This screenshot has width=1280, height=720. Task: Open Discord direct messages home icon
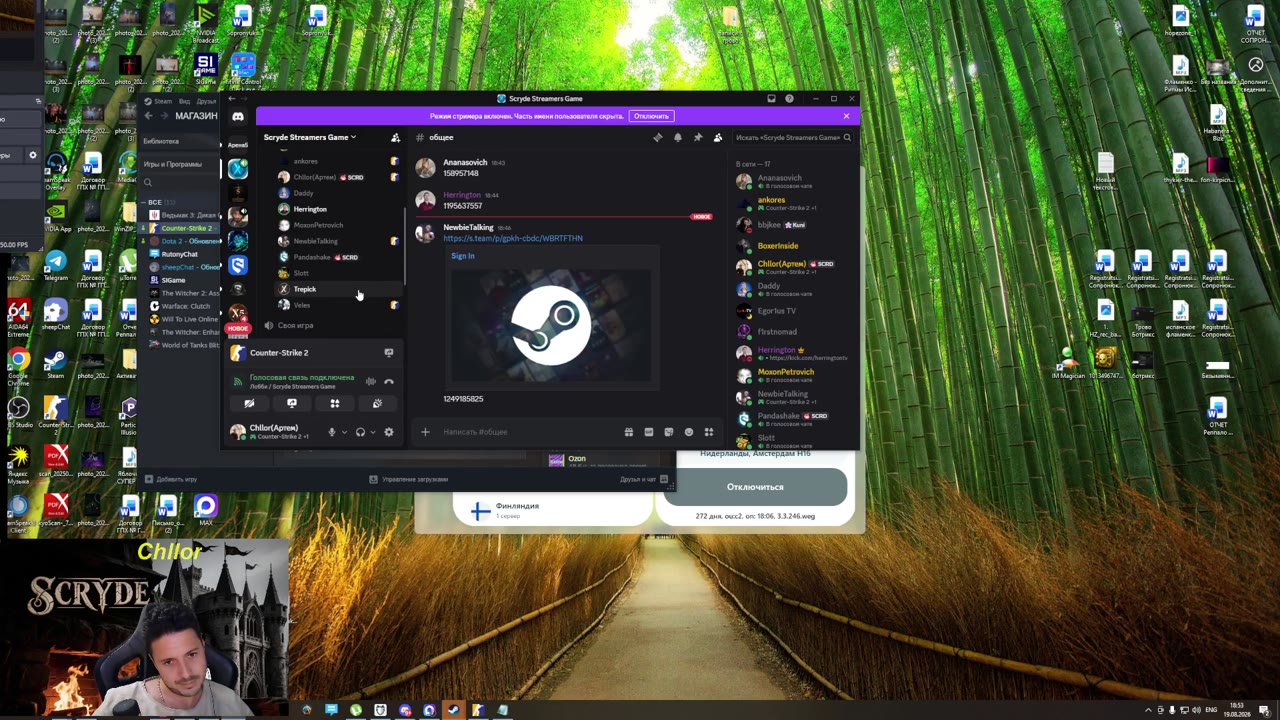[x=238, y=117]
